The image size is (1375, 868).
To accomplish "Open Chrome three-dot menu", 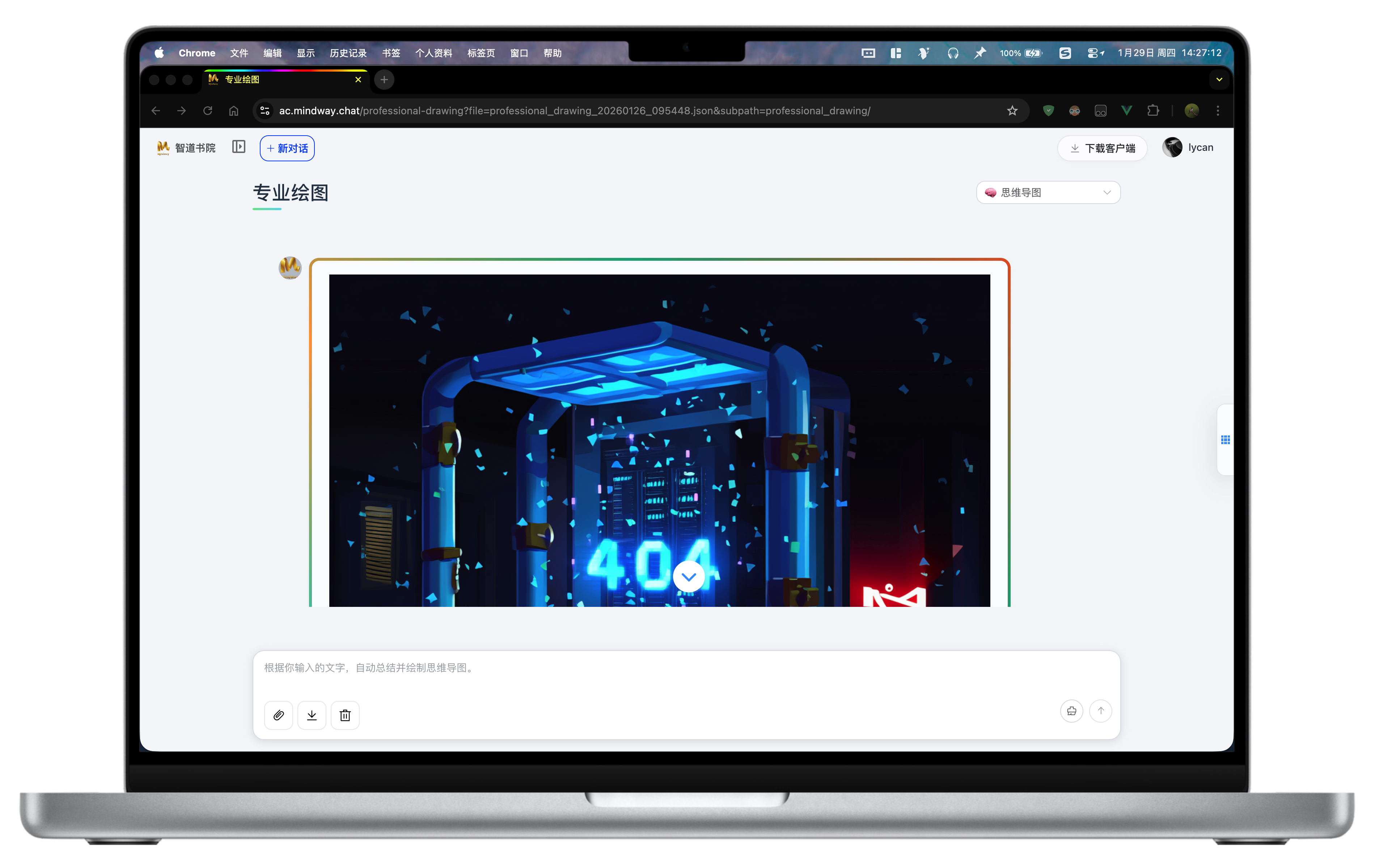I will 1218,111.
